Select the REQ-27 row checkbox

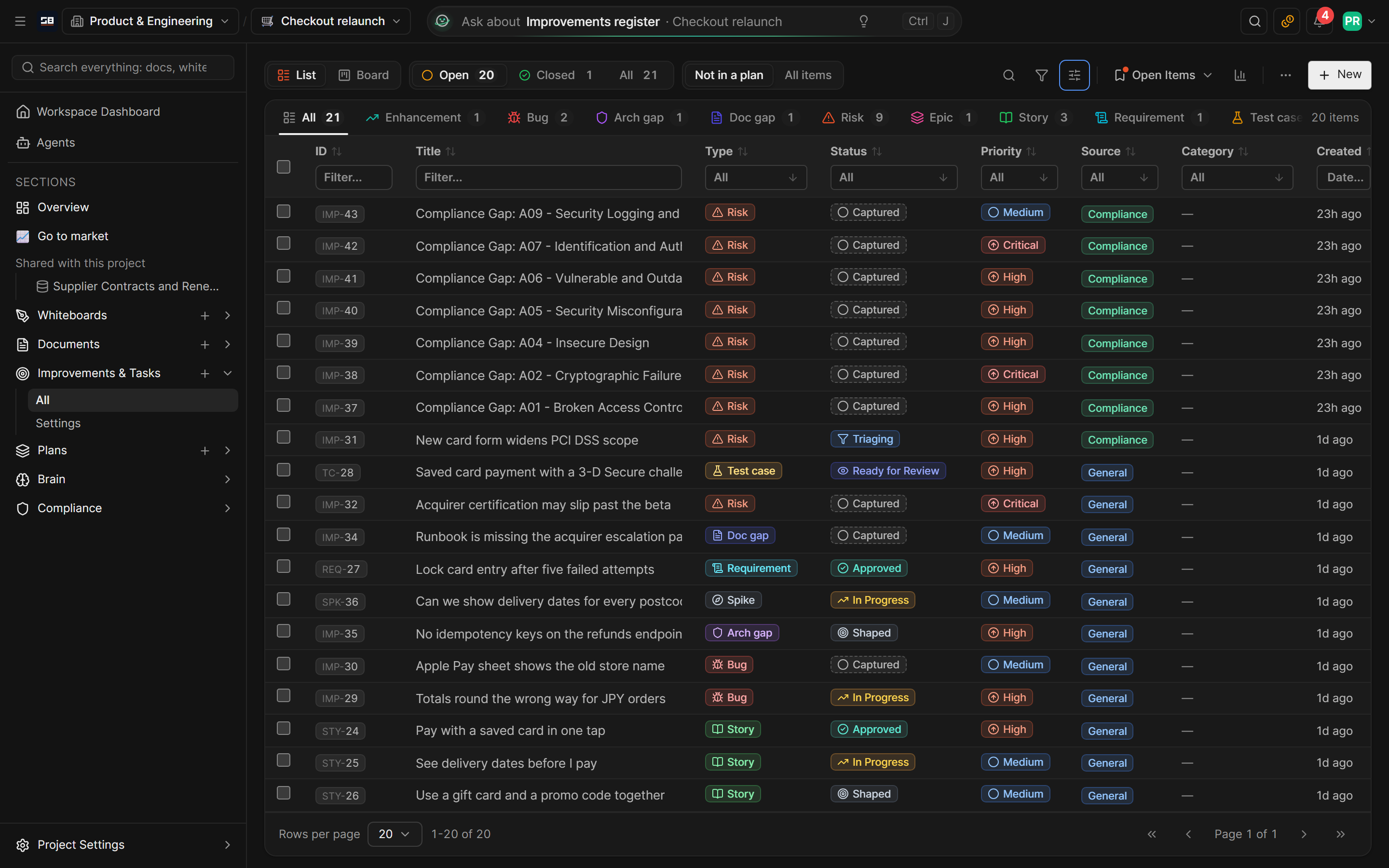pos(284,566)
